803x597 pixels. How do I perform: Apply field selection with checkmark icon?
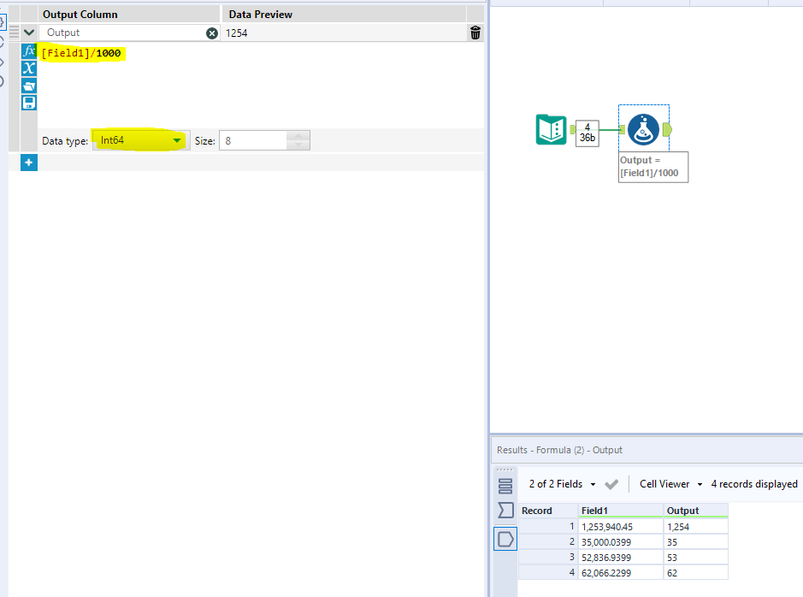pos(611,484)
